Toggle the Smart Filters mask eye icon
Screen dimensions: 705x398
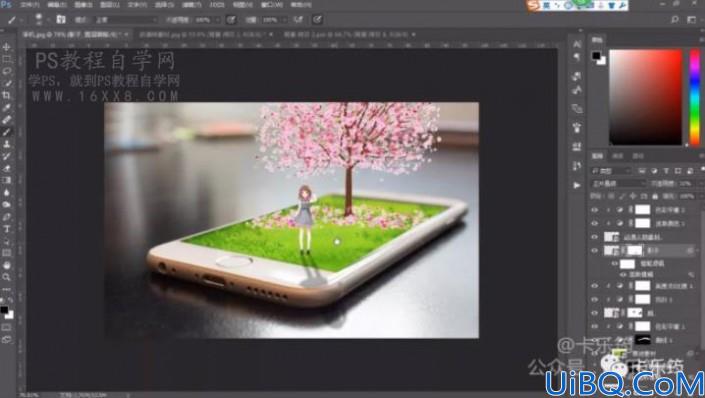[615, 264]
